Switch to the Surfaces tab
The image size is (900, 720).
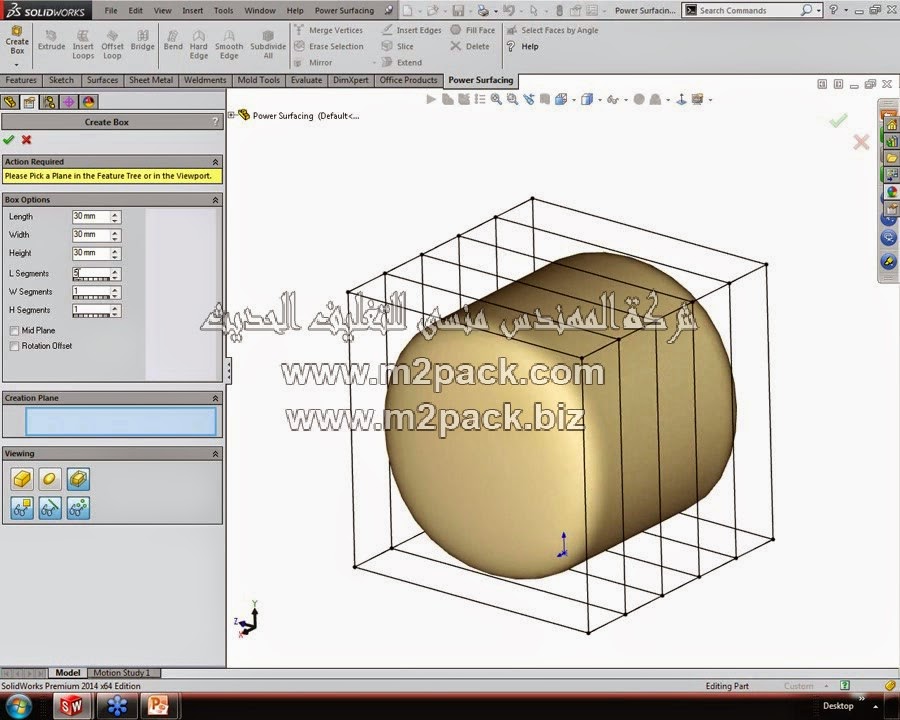102,80
